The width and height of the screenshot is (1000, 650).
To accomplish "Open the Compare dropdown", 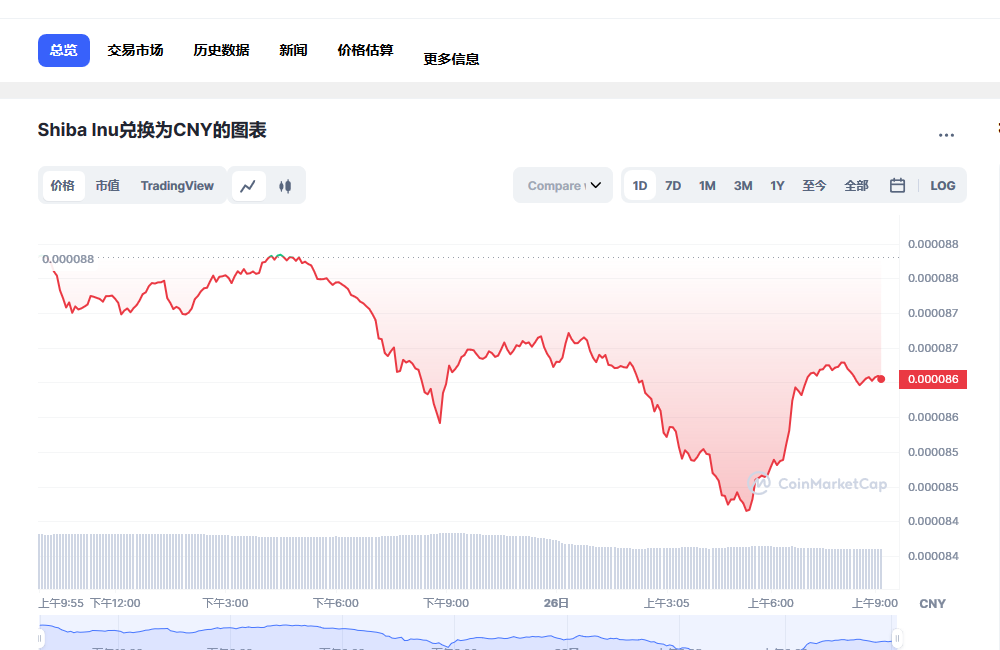I will 563,186.
